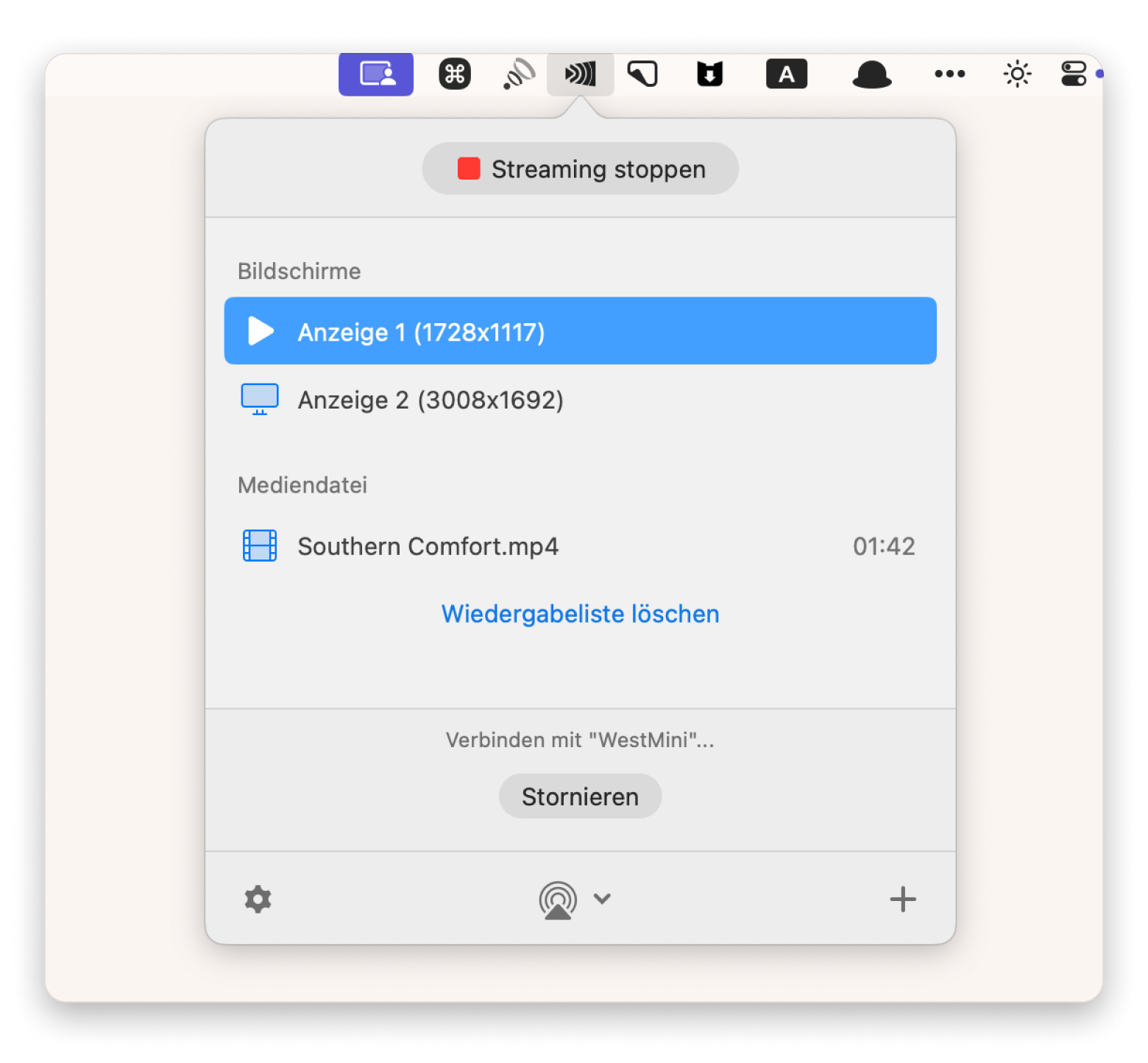The width and height of the screenshot is (1148, 1063).
Task: Open the tag-shaped menu bar icon
Action: tap(642, 74)
